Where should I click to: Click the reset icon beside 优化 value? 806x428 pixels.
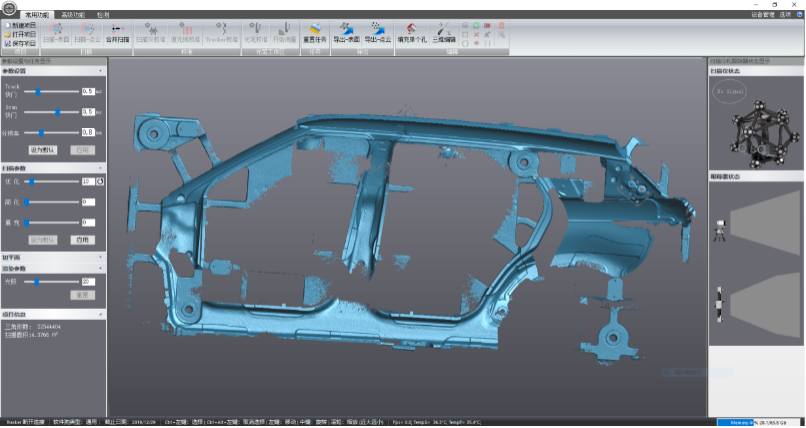100,182
